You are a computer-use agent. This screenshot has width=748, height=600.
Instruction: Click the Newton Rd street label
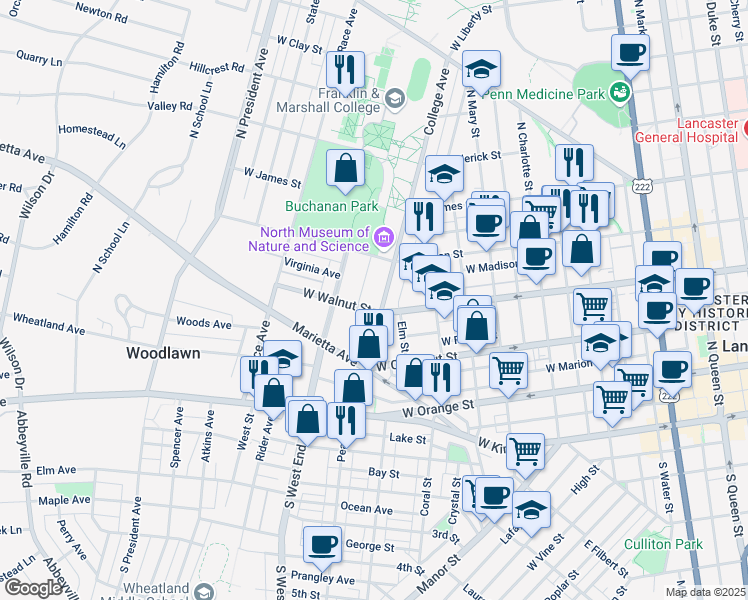pyautogui.click(x=102, y=13)
